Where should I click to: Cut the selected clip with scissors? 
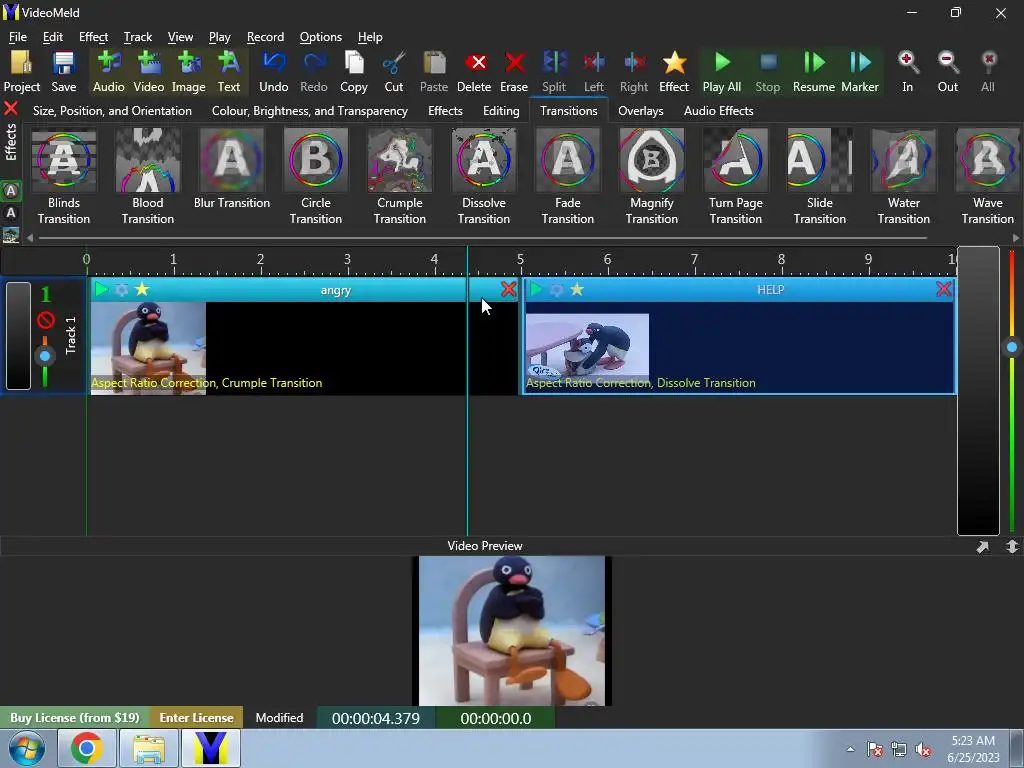pos(394,72)
